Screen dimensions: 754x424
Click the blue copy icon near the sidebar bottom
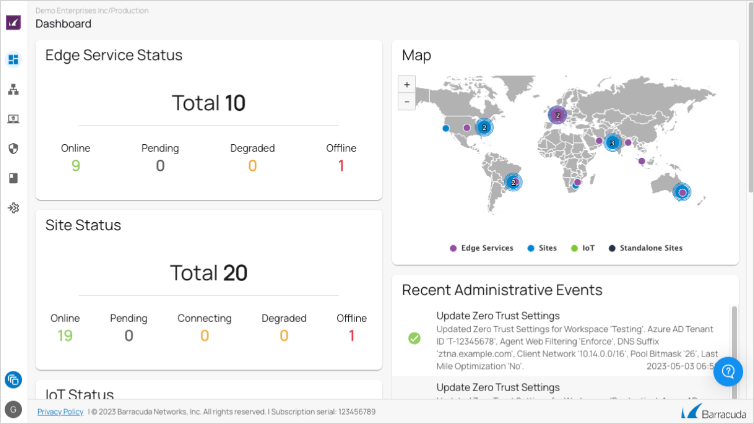click(x=13, y=379)
